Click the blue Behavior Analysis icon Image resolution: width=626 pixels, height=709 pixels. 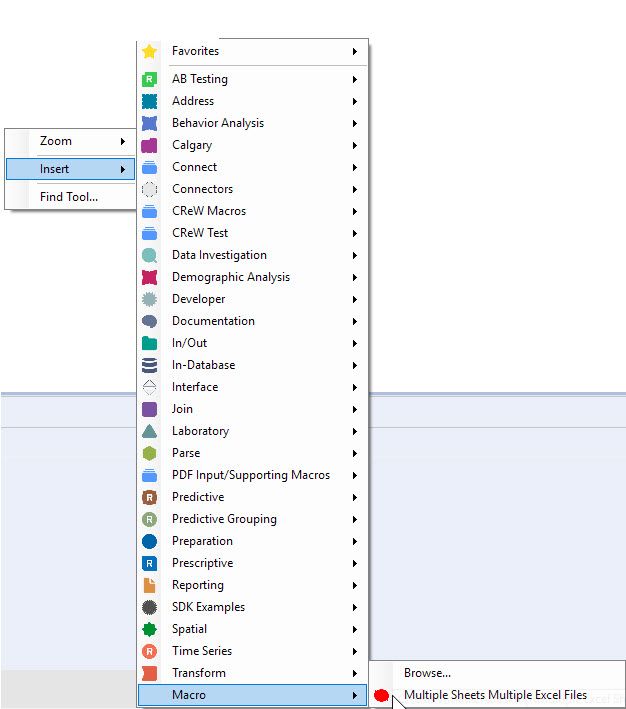pos(149,123)
